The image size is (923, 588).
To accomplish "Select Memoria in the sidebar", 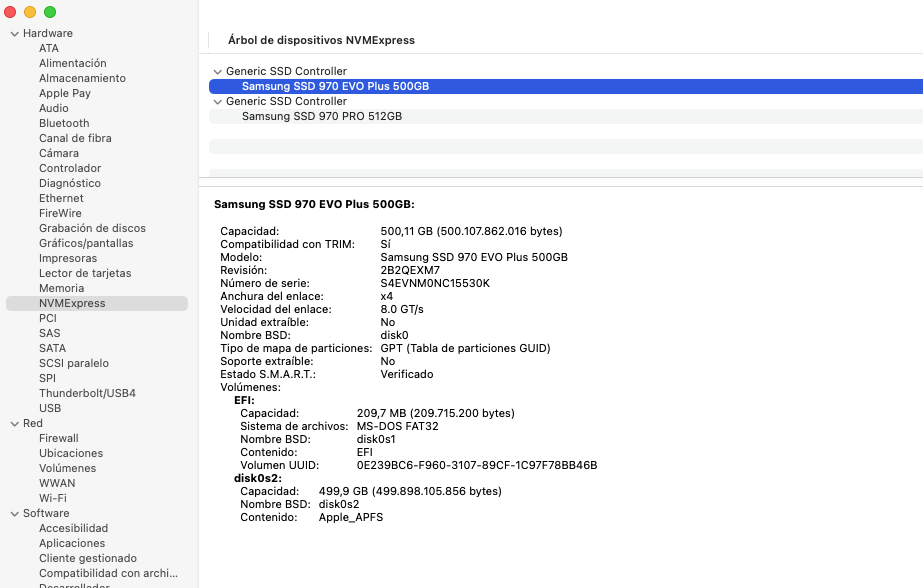I will (61, 288).
